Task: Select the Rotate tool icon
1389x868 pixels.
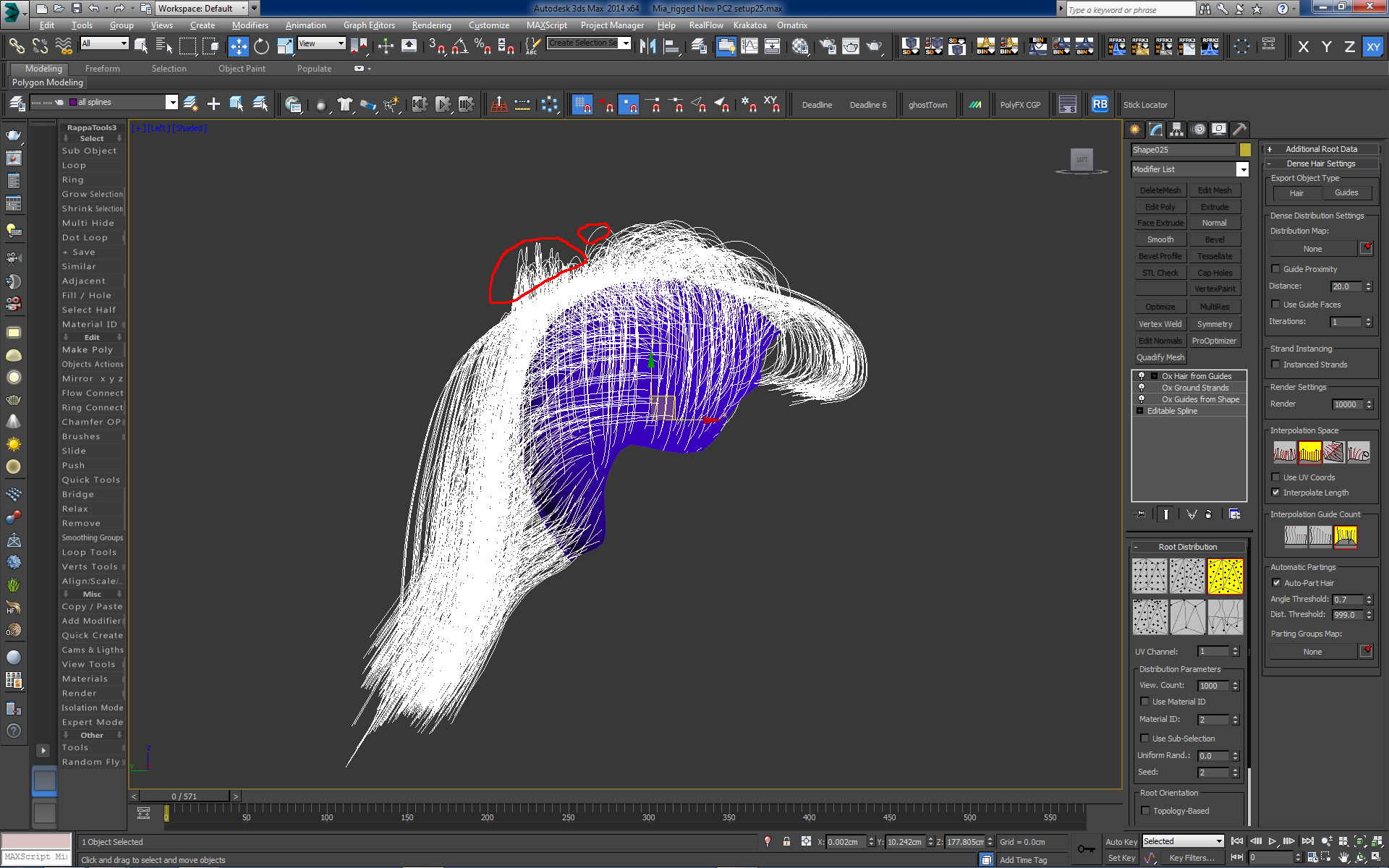Action: 261,46
